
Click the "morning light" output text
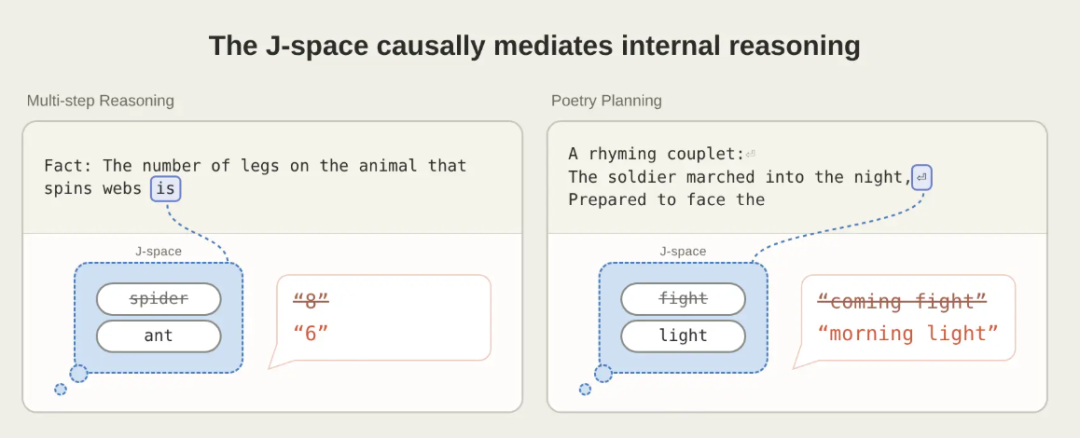pyautogui.click(x=908, y=334)
